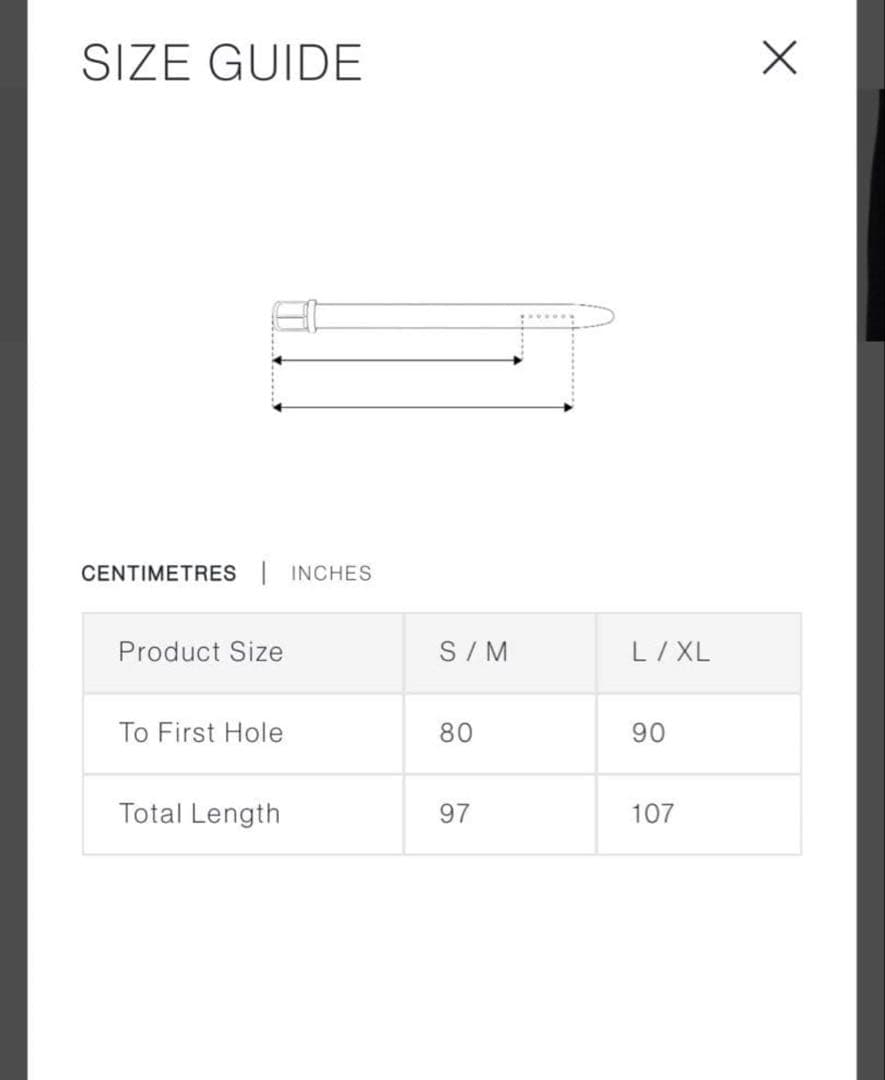Click the SIZE GUIDE heading

(221, 63)
